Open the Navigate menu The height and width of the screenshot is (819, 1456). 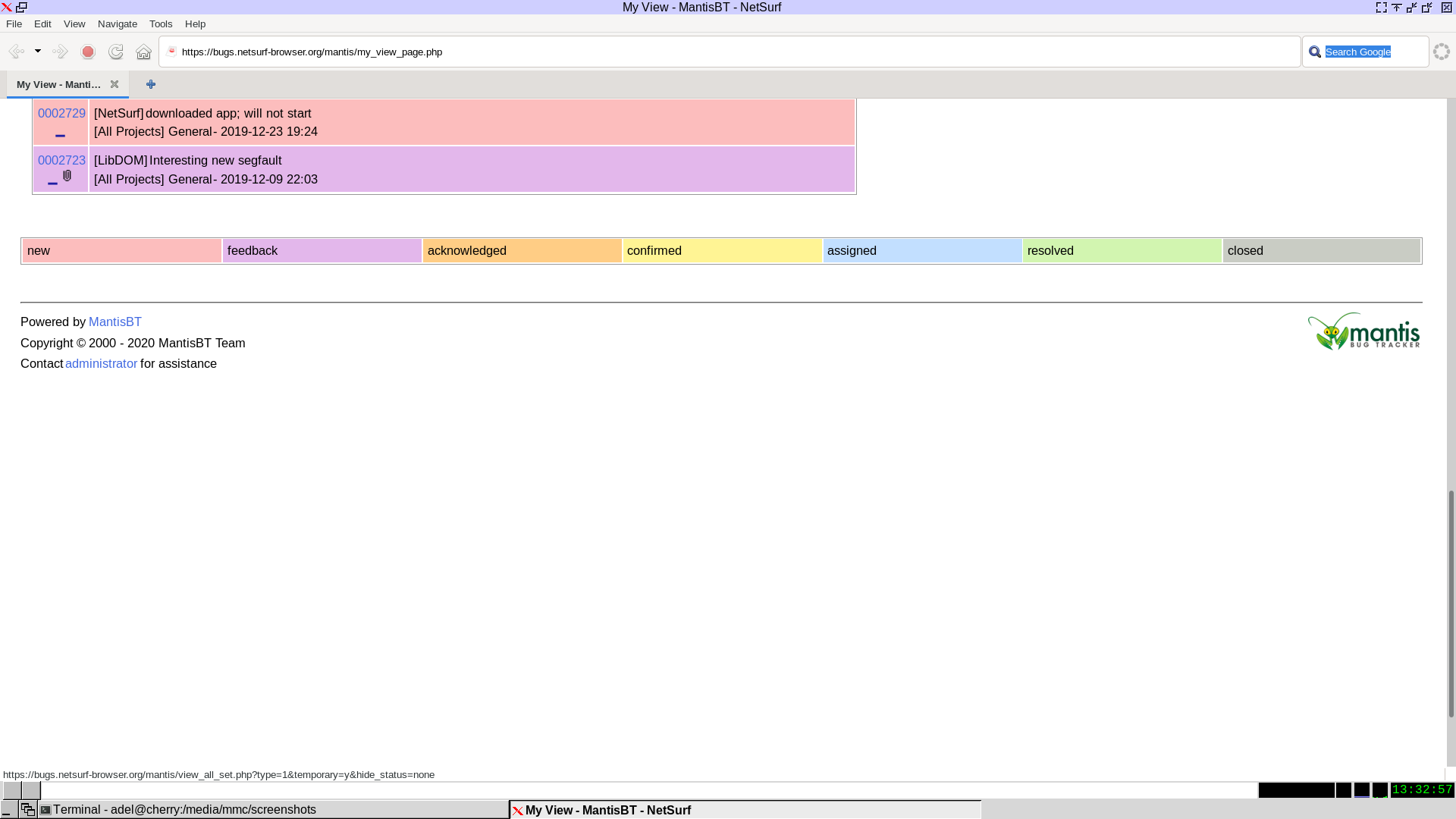coord(117,24)
